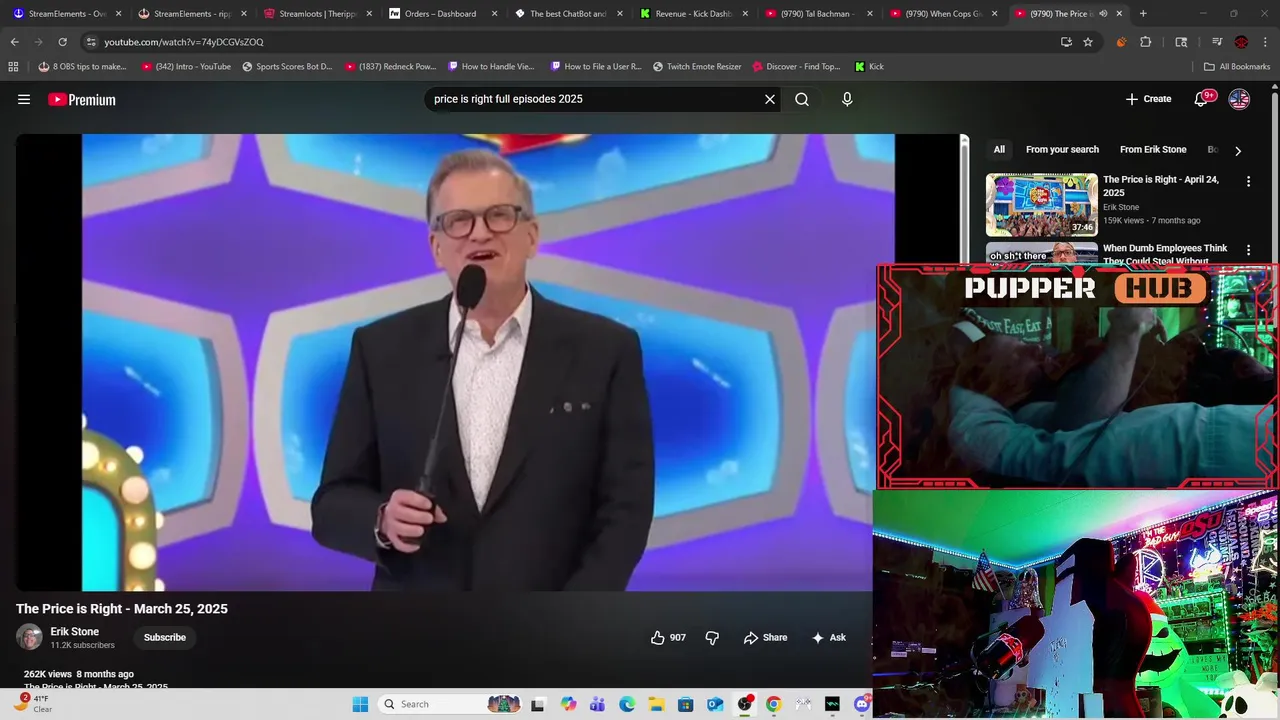Dislike the video
The image size is (1280, 720).
(712, 637)
